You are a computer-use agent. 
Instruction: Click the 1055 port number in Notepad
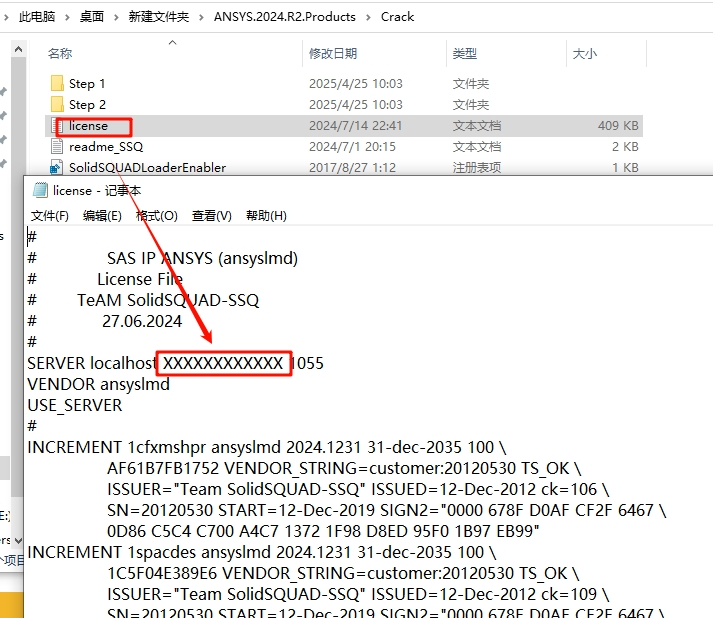pos(307,363)
